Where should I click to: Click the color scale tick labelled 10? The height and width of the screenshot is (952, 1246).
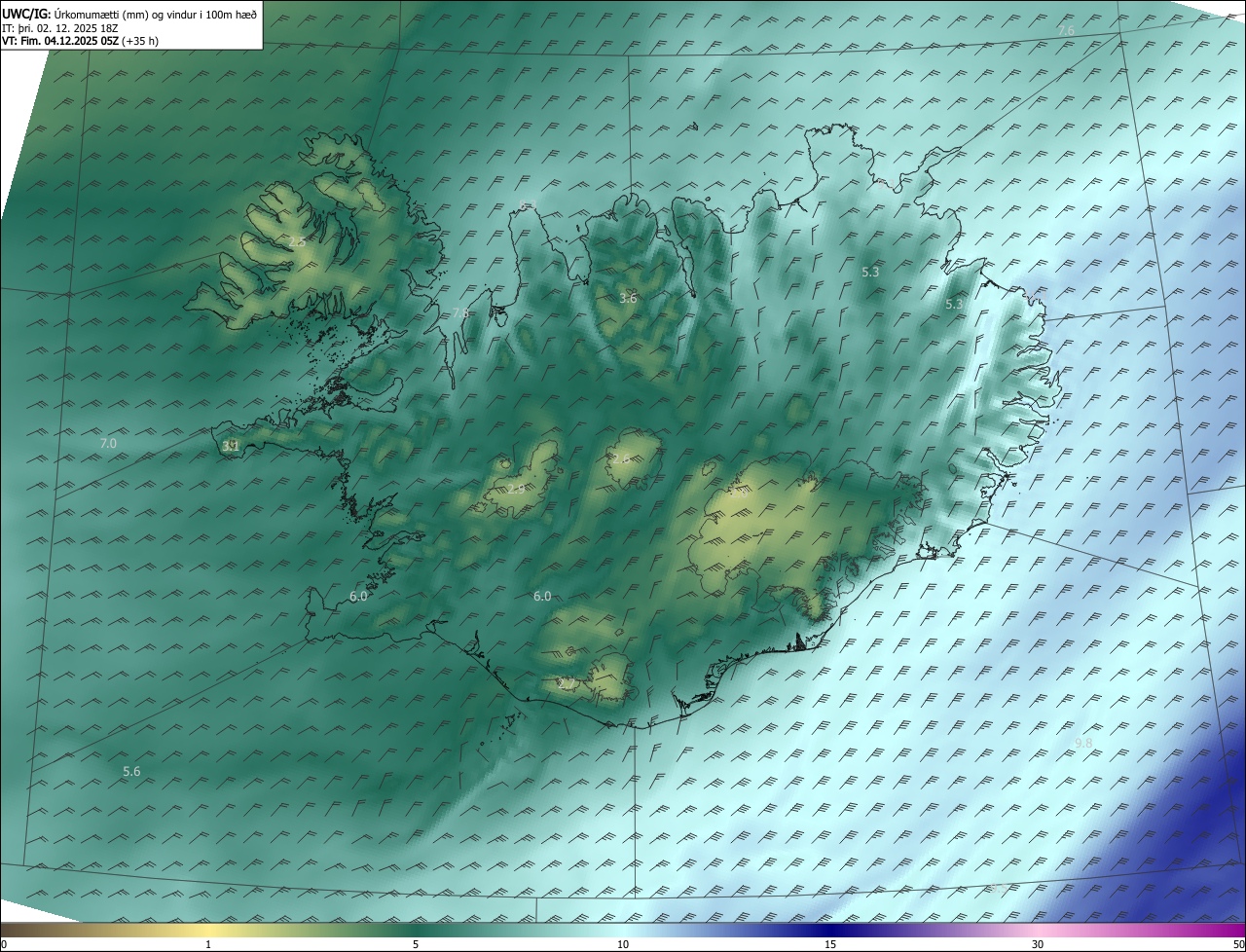(x=623, y=945)
